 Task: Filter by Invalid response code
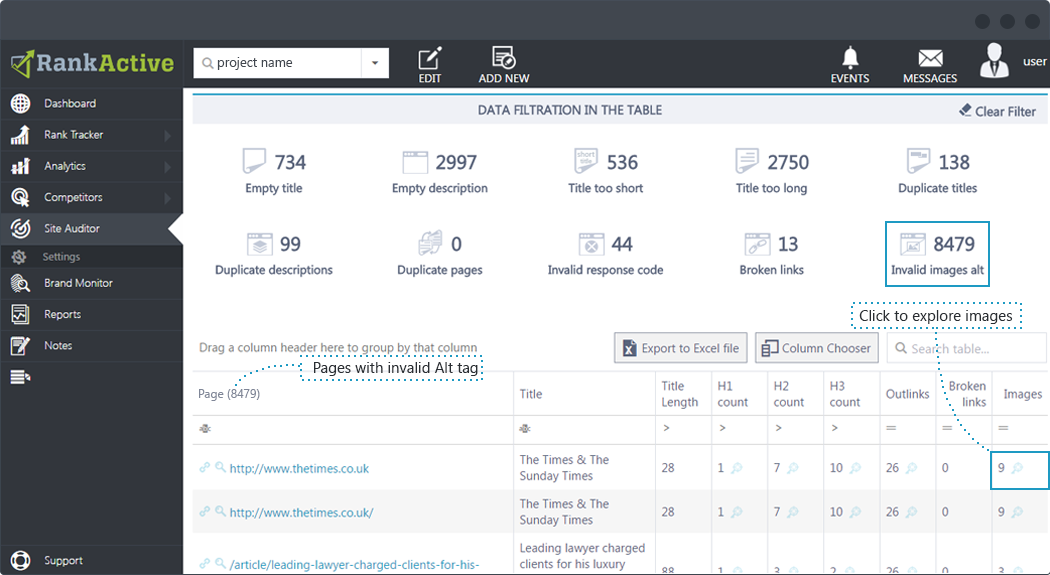(x=605, y=254)
